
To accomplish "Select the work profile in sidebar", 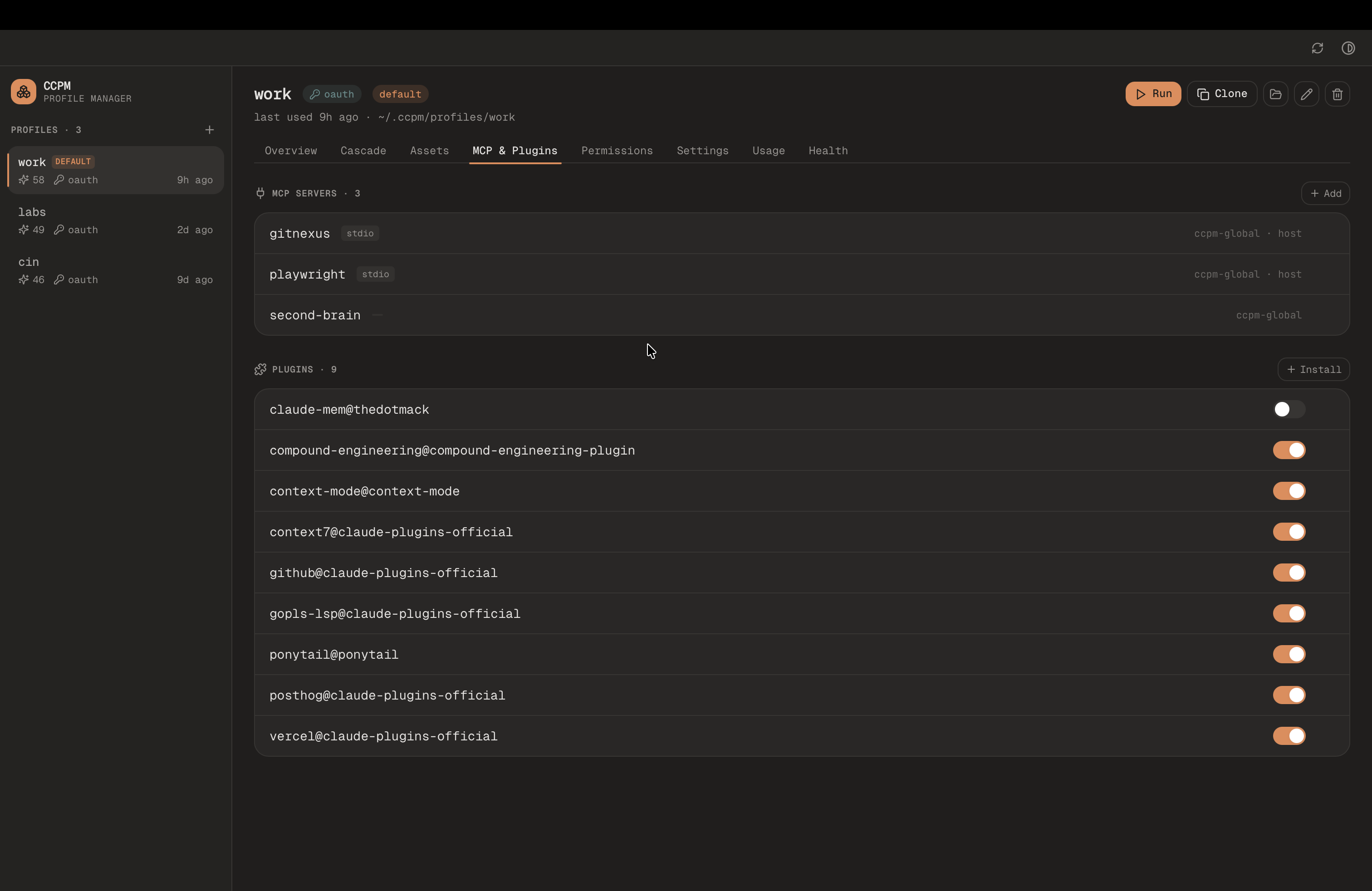I will [116, 171].
